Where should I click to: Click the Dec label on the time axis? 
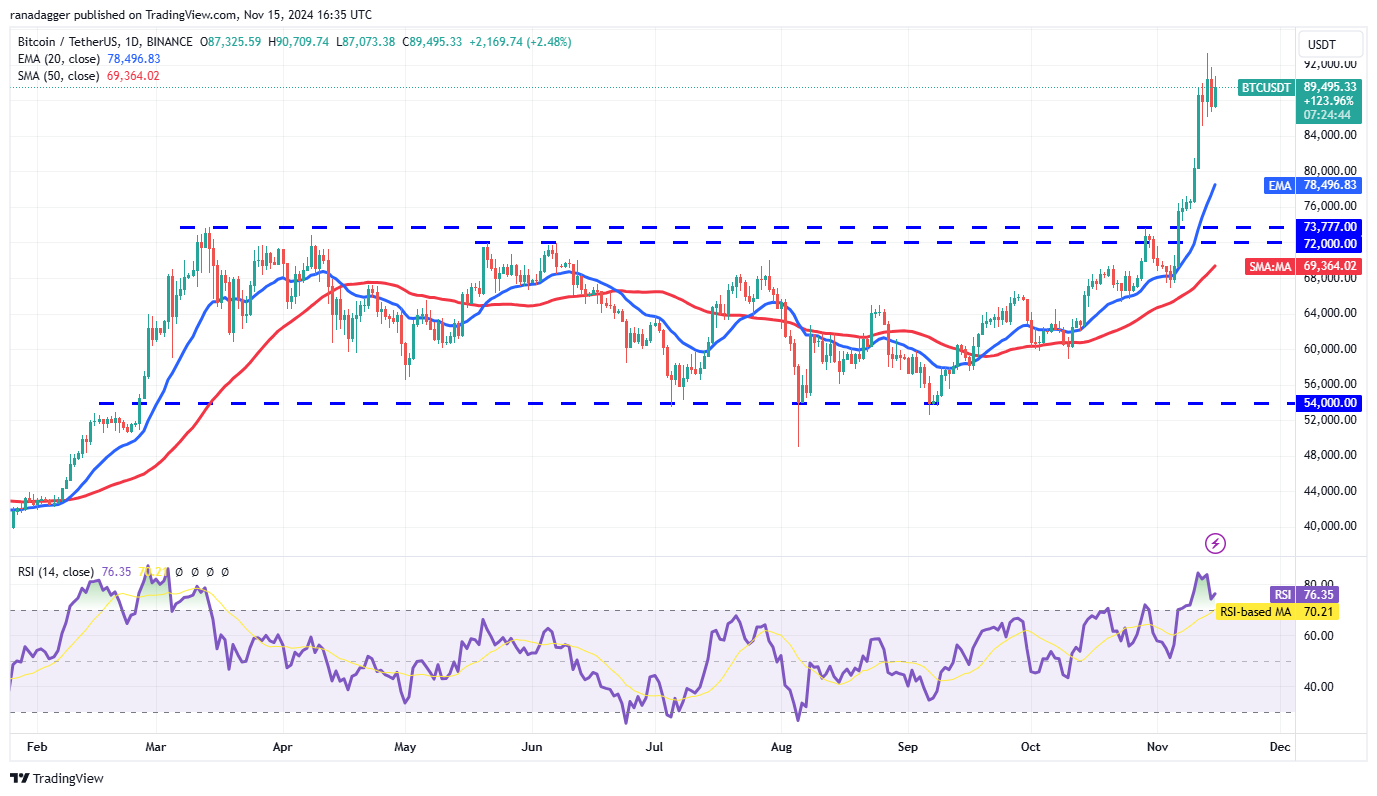[1279, 747]
